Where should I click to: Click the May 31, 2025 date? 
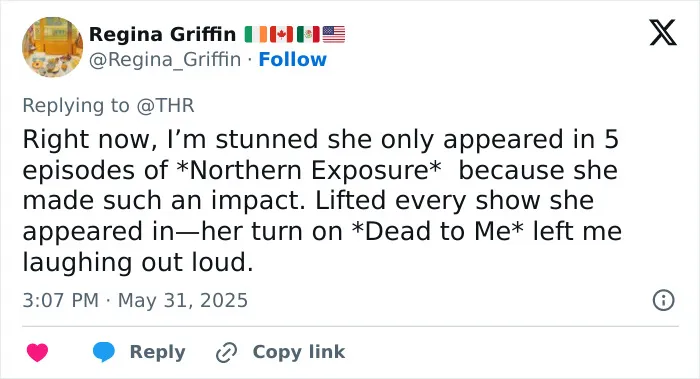tap(183, 300)
